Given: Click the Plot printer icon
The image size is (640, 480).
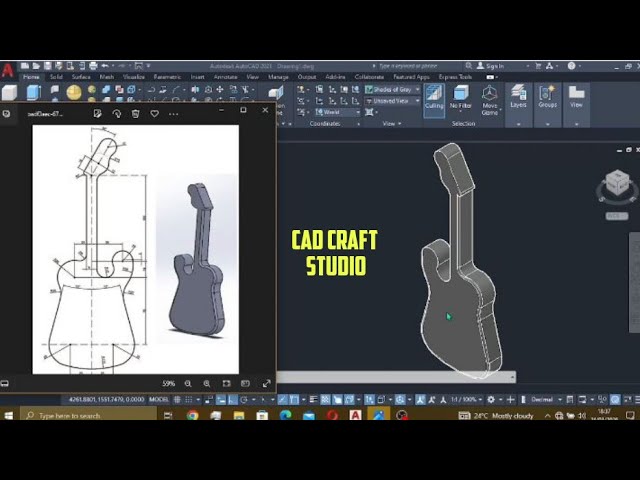Looking at the screenshot, I should pos(93,66).
